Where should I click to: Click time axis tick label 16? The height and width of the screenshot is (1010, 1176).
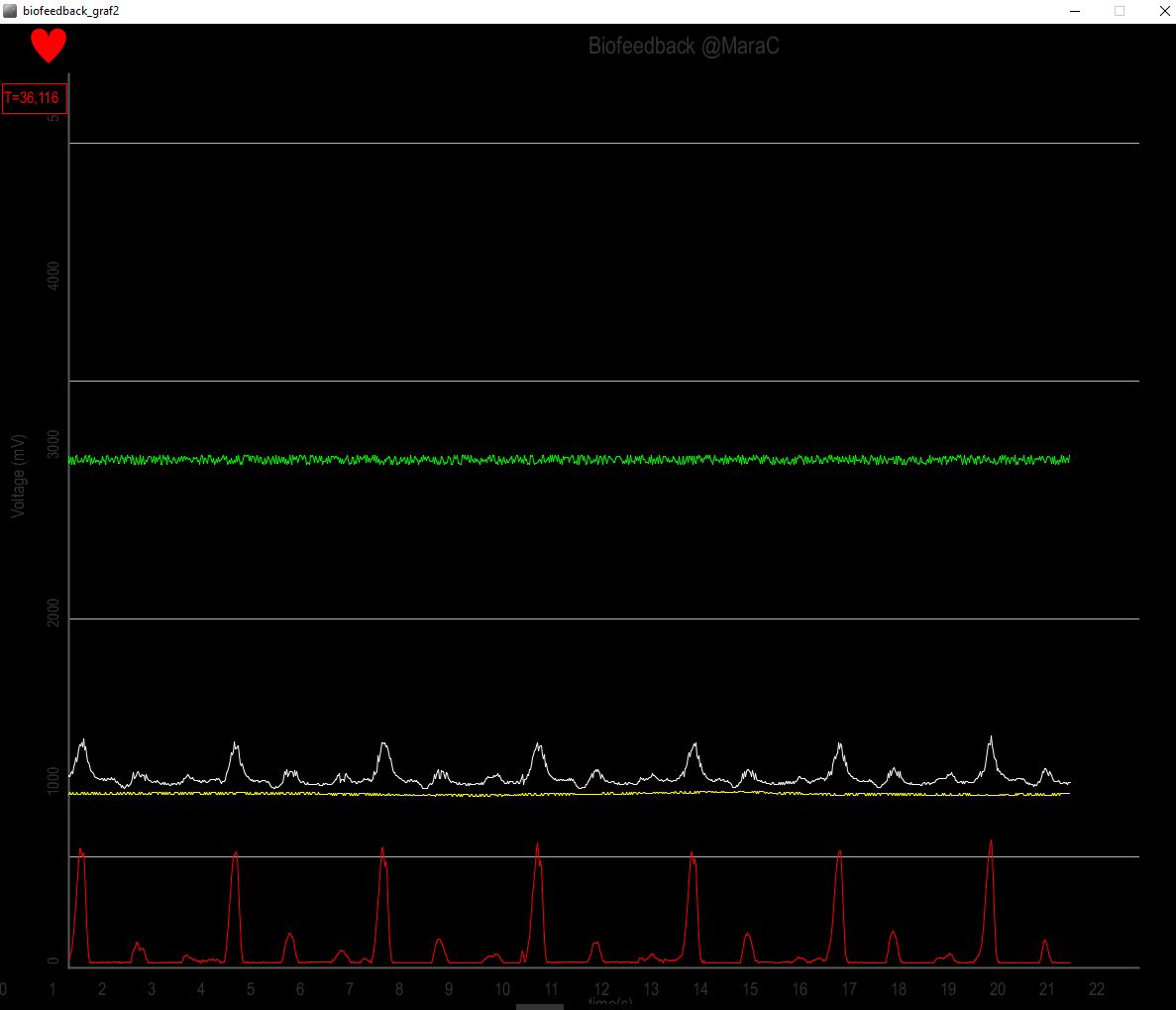click(800, 989)
